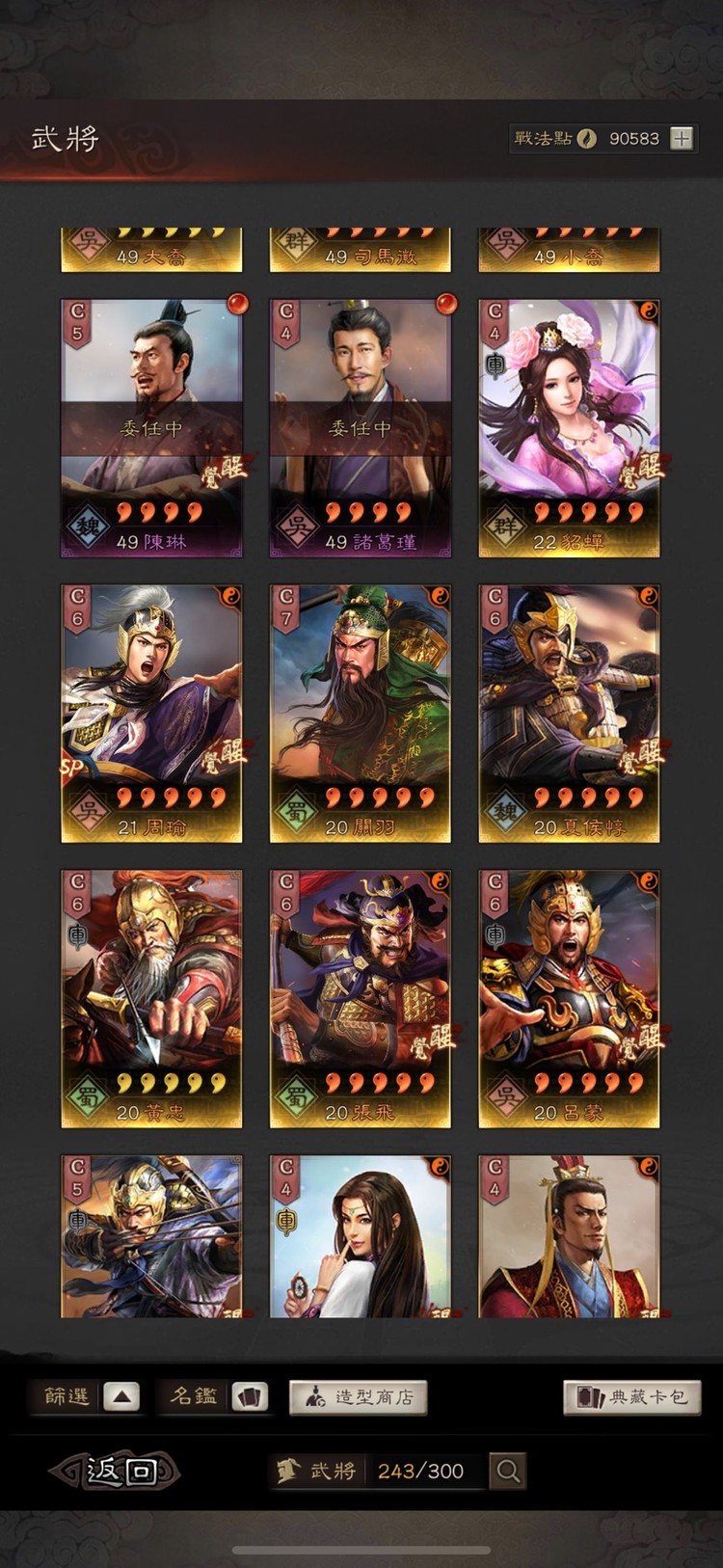Open the 貂蟬 general card
723x1568 pixels.
[569, 428]
